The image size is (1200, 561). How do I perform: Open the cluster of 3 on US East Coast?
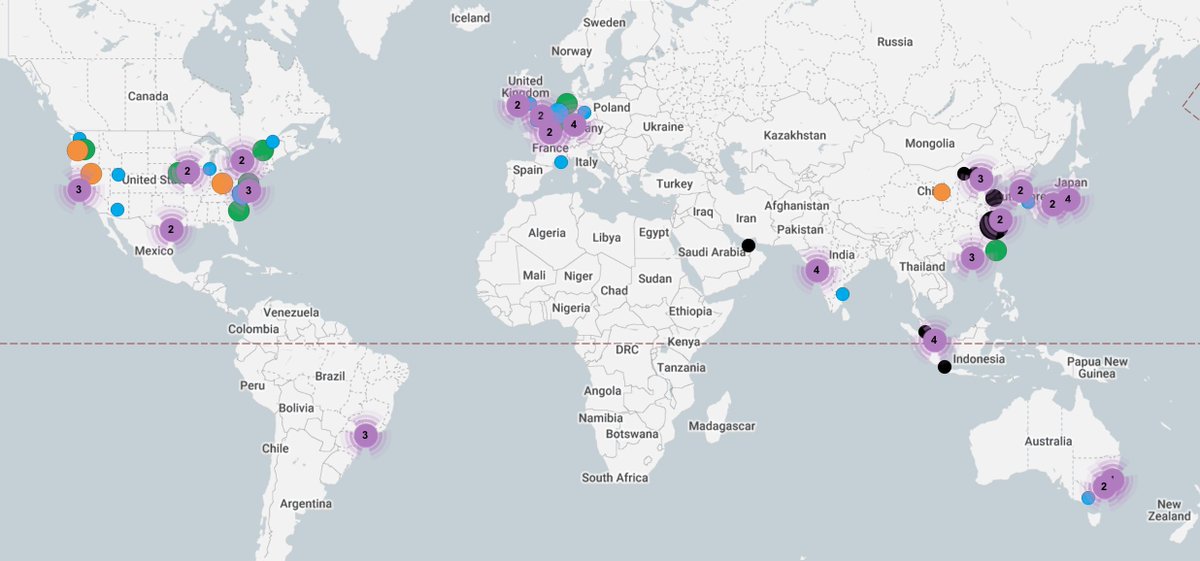coord(248,190)
